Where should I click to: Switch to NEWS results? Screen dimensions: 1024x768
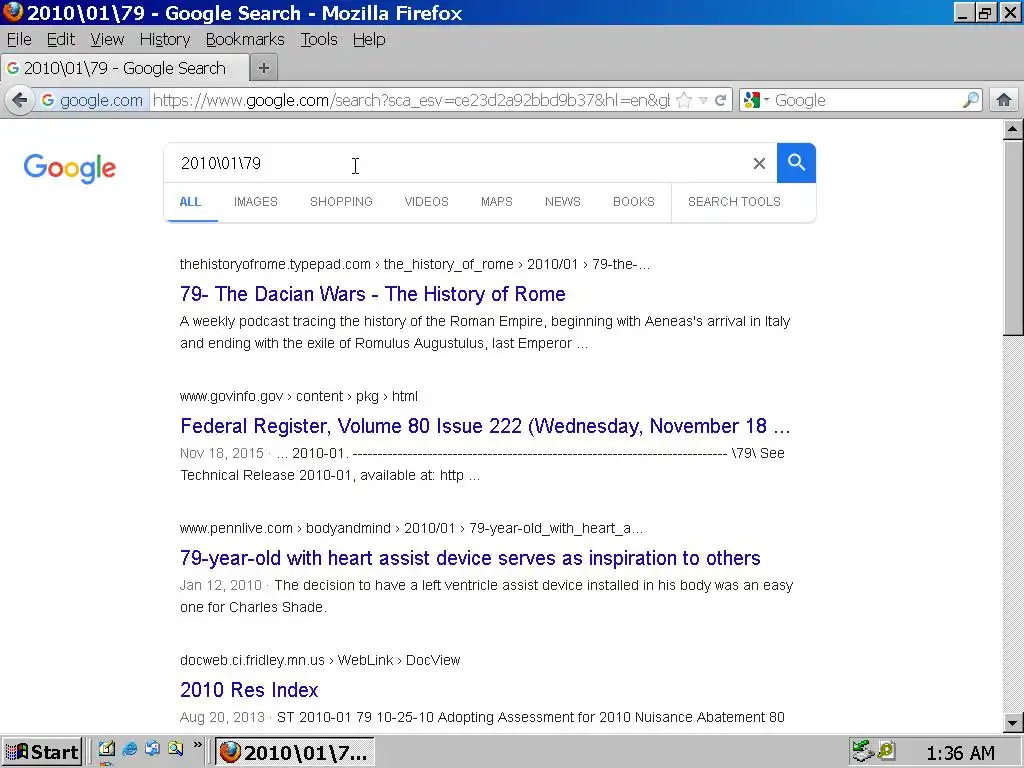click(562, 202)
